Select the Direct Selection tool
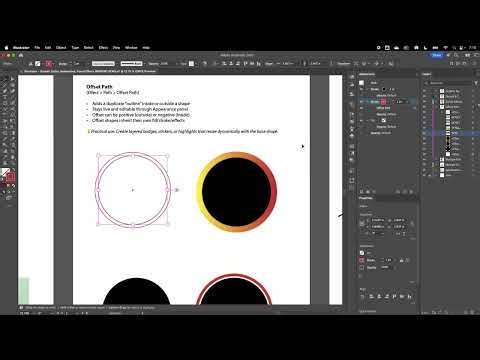 point(12,79)
